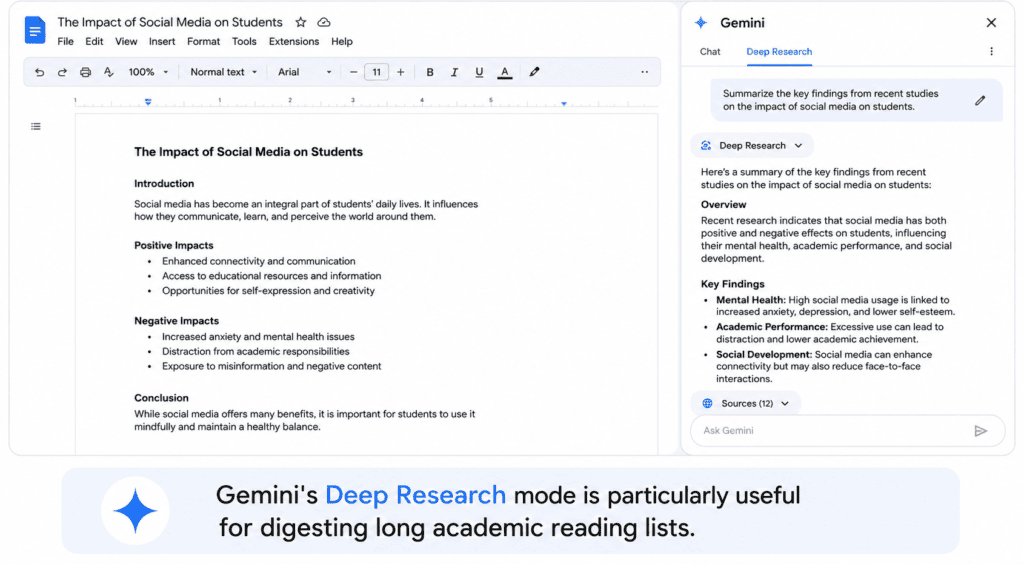This screenshot has height=564, width=1024.
Task: Click the Key Findings heading in Gemini
Action: pos(732,285)
